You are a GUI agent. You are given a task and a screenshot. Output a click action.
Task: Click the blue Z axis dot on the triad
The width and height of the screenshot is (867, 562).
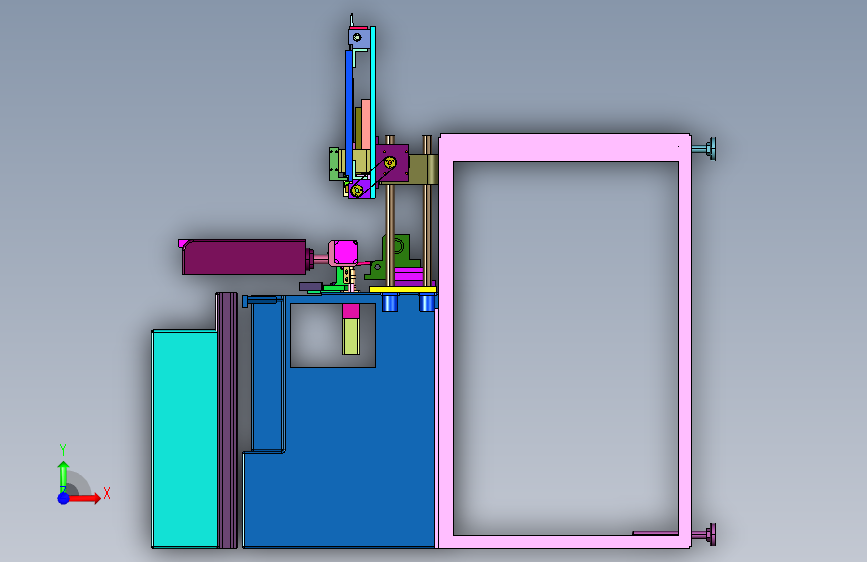click(x=64, y=498)
